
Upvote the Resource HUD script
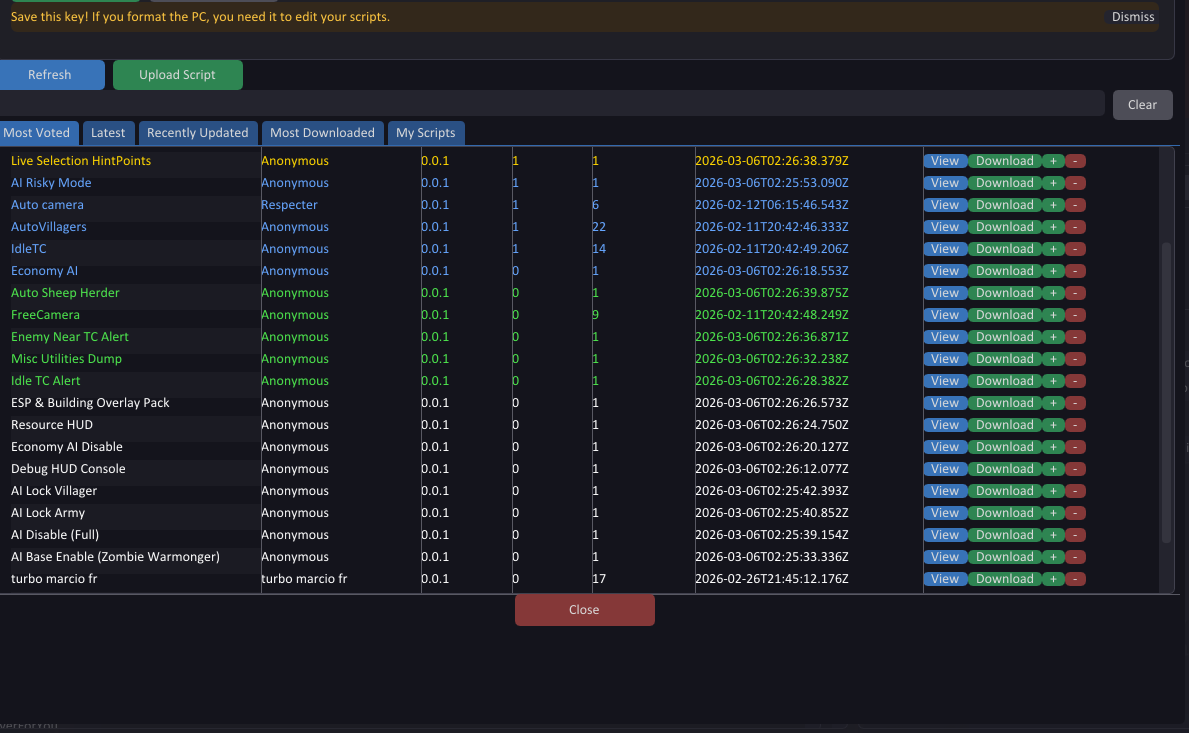point(1053,425)
